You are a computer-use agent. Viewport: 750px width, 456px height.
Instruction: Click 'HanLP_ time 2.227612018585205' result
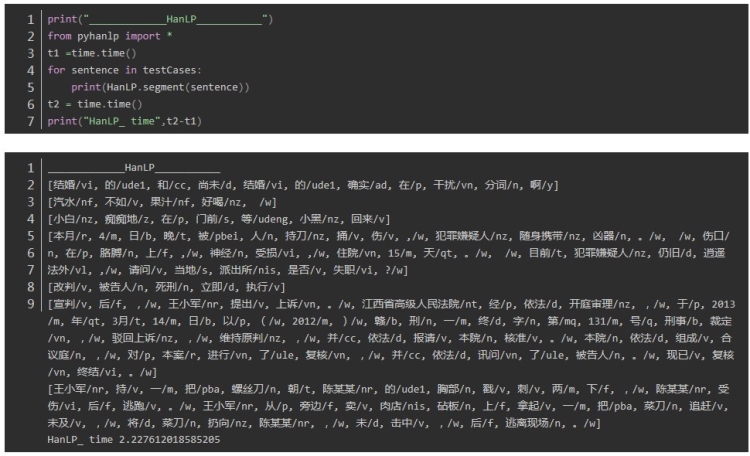coord(134,440)
